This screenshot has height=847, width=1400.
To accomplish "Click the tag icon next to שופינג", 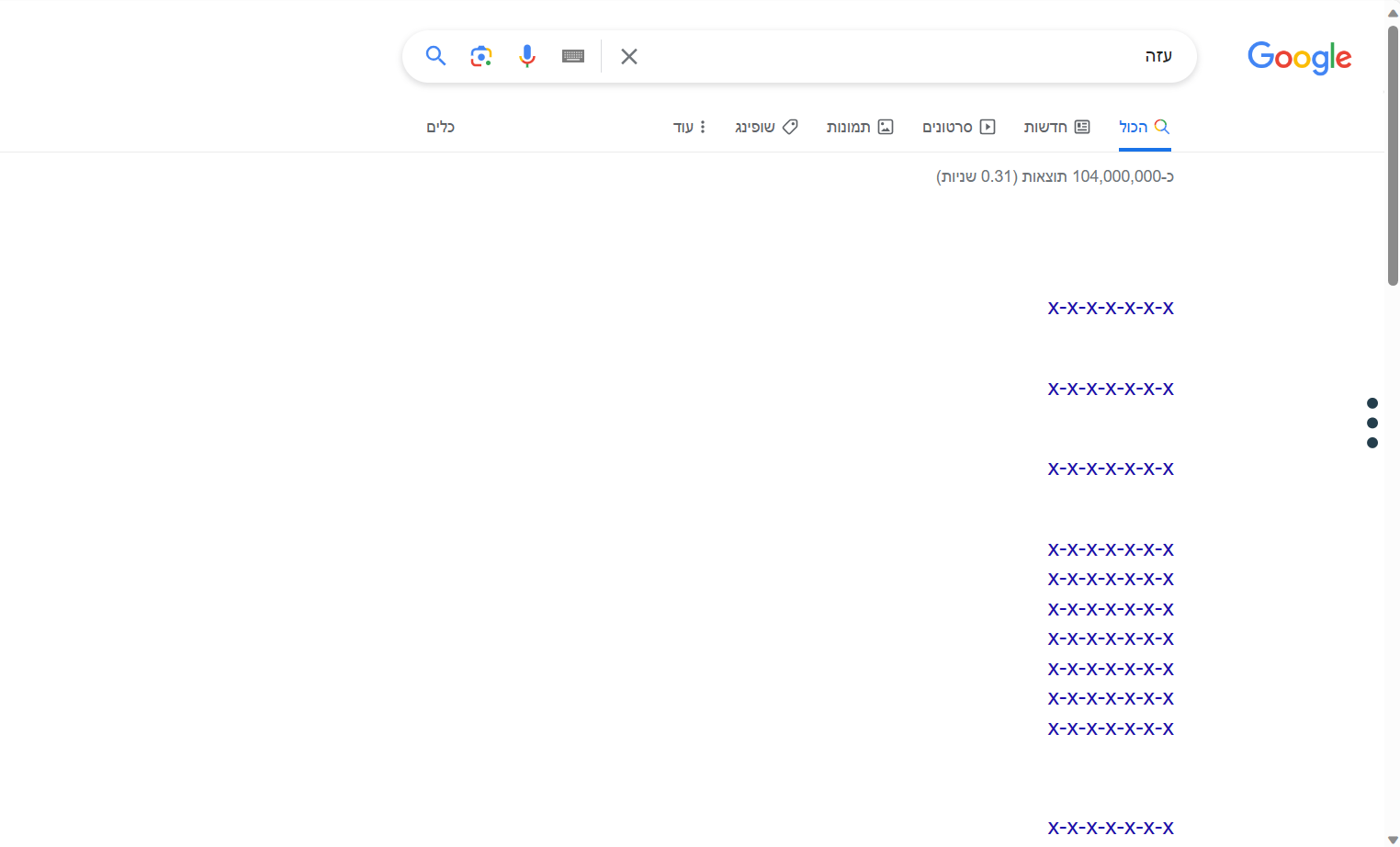I will click(x=789, y=127).
